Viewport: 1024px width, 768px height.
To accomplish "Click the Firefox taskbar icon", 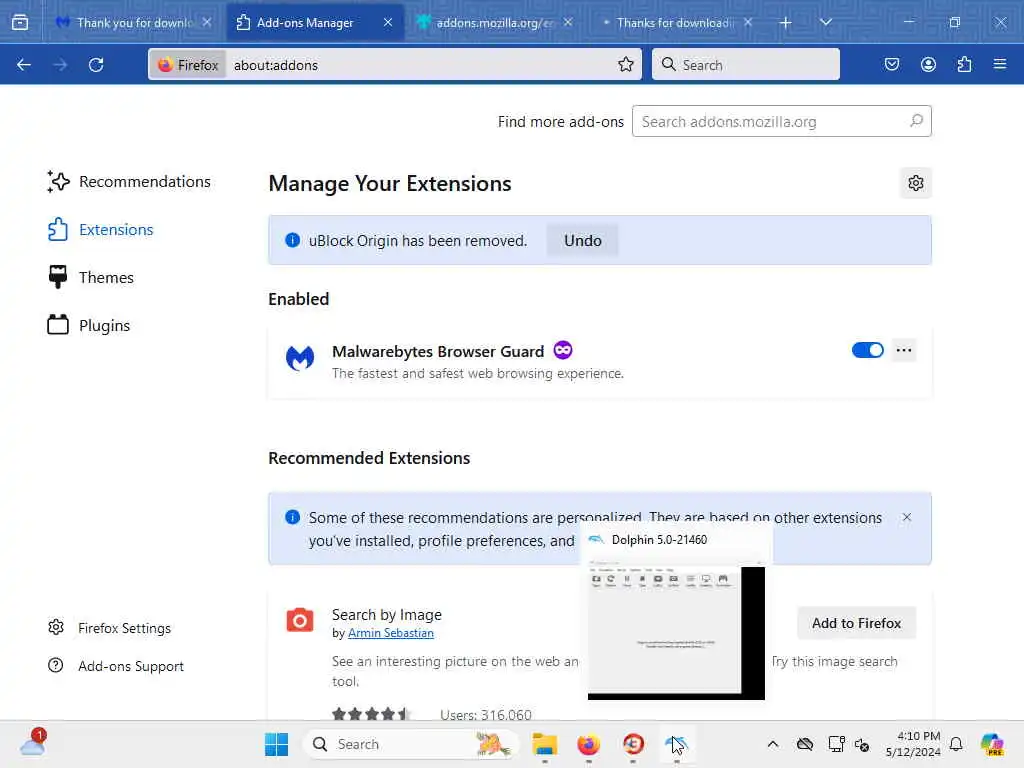I will pos(588,744).
